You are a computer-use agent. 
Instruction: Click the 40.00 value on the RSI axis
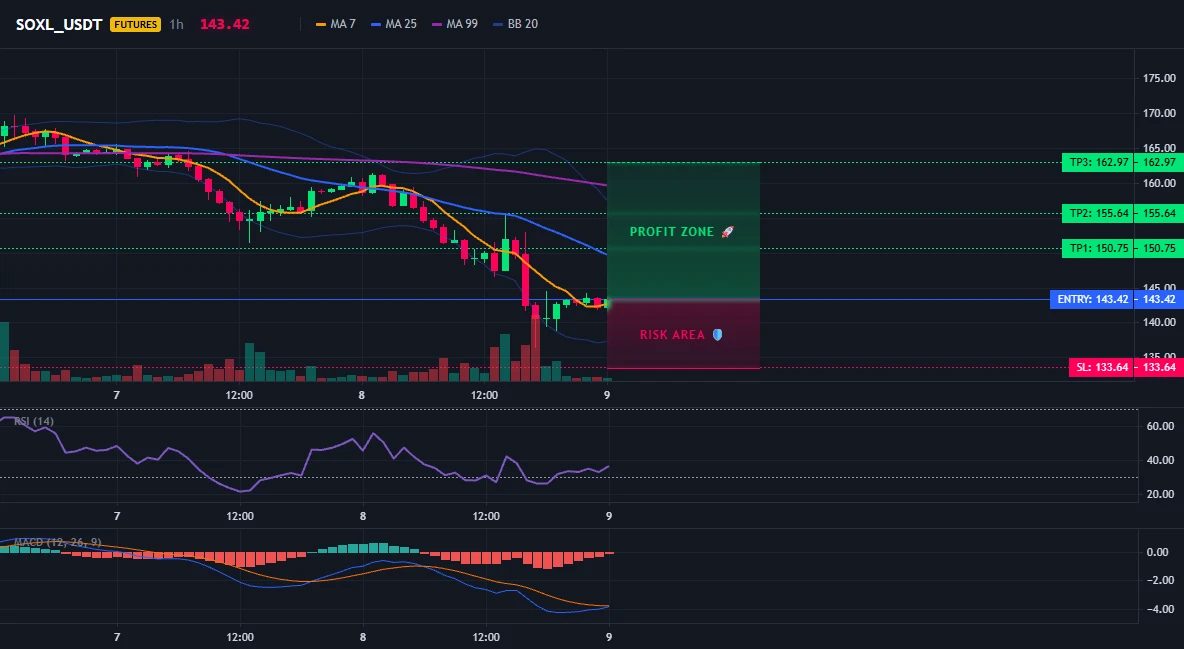1160,460
